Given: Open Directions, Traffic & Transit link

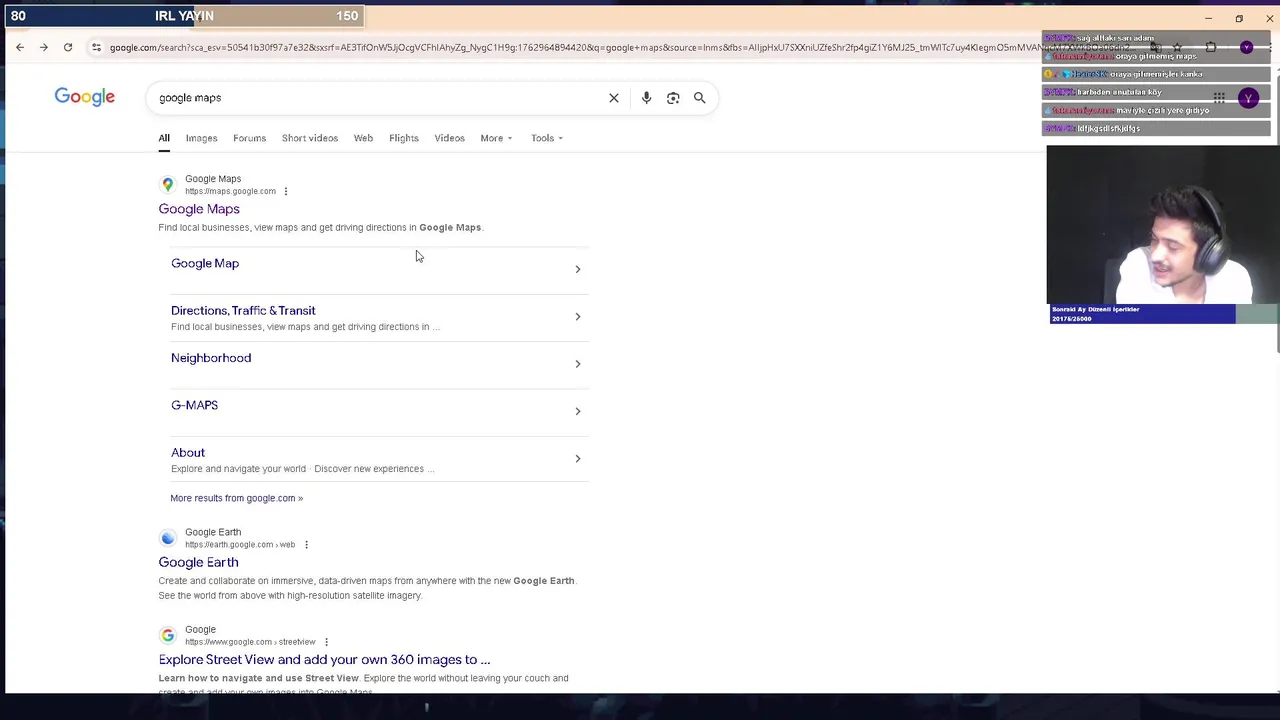Looking at the screenshot, I should coord(243,310).
